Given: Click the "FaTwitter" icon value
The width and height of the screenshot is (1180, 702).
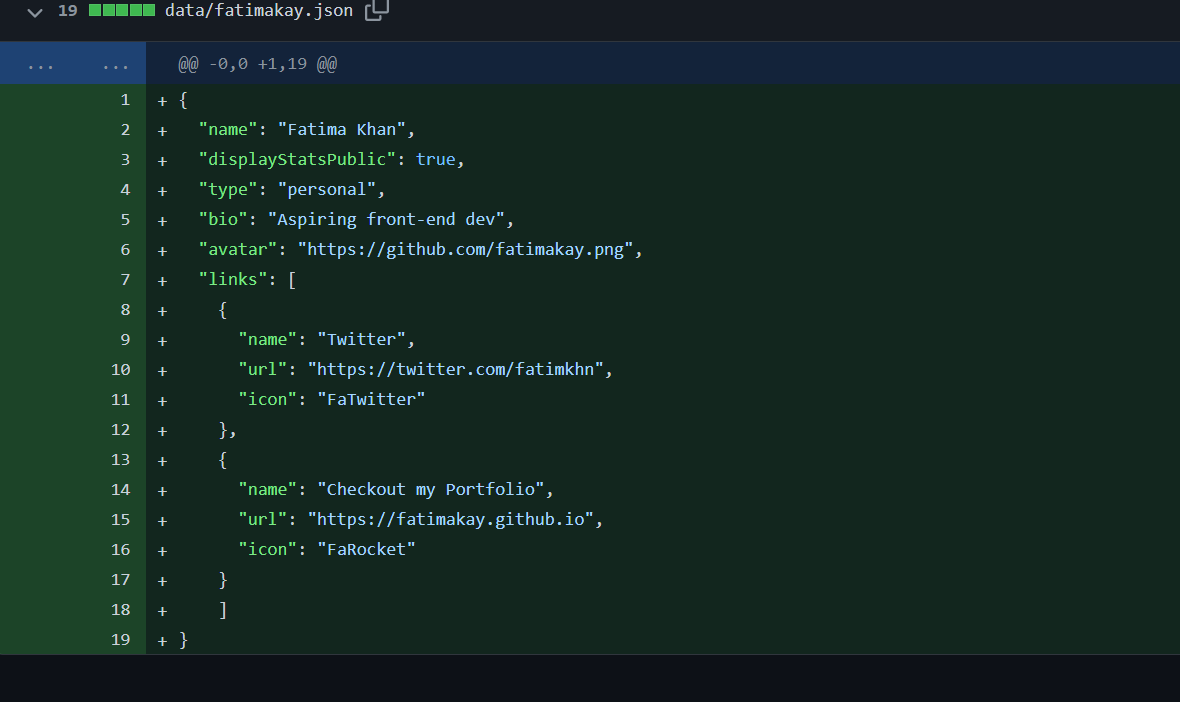Looking at the screenshot, I should (371, 400).
